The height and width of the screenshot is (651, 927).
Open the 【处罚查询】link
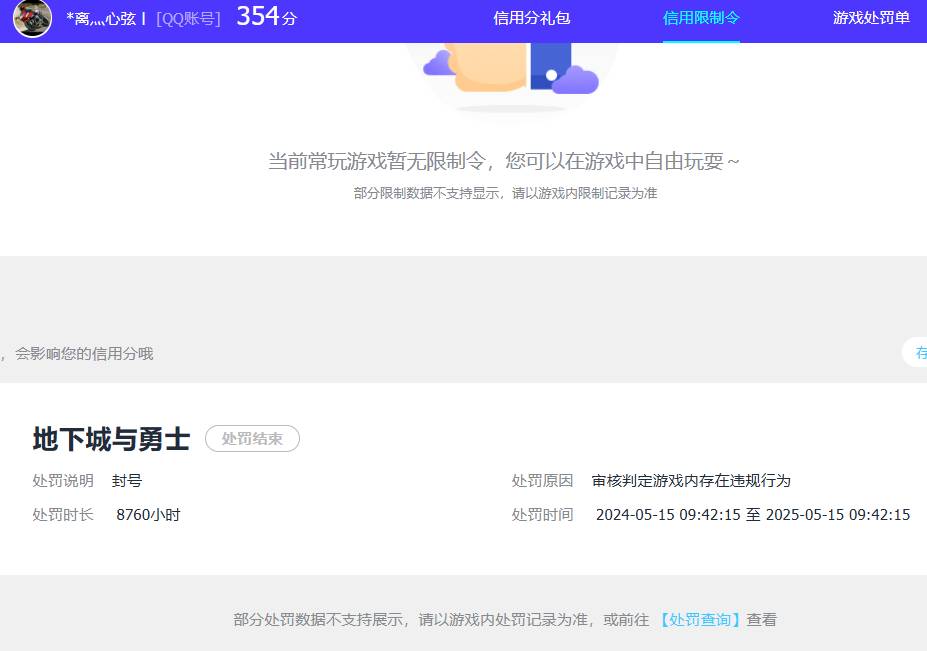click(x=699, y=619)
